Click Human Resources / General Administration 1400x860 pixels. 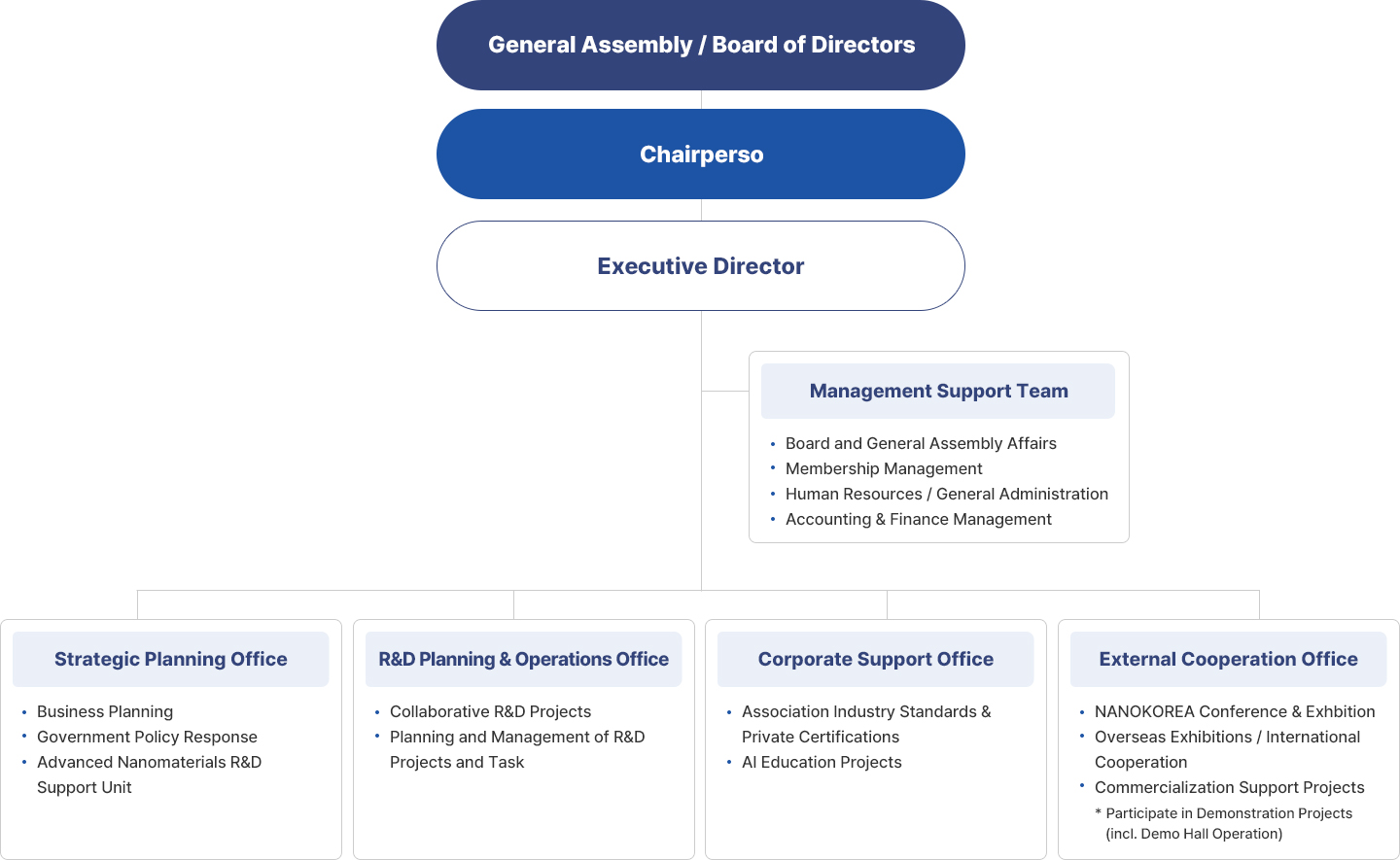tap(946, 495)
